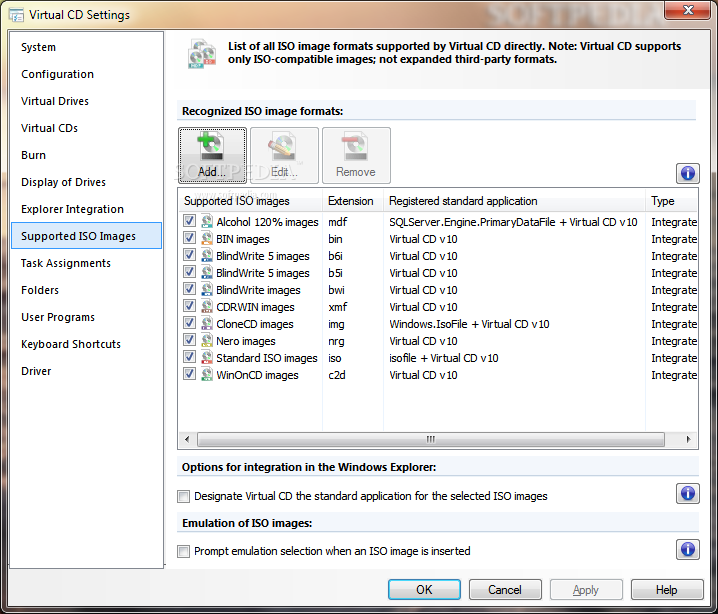This screenshot has height=614, width=718.
Task: Uncheck Alcohol 120% images checkbox
Action: tap(189, 221)
